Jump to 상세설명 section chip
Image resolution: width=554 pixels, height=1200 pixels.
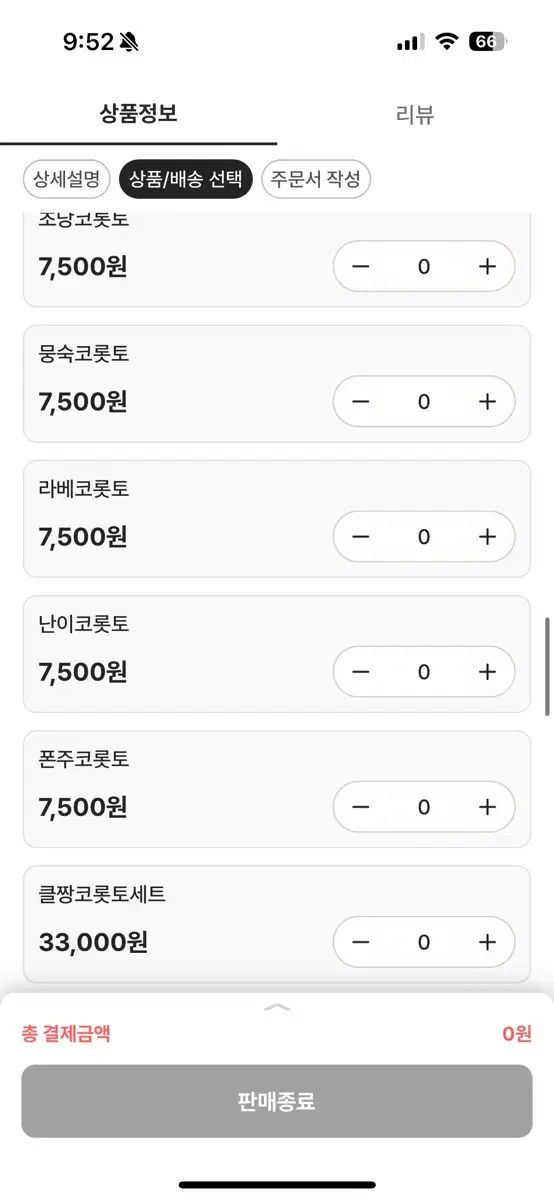click(x=67, y=179)
